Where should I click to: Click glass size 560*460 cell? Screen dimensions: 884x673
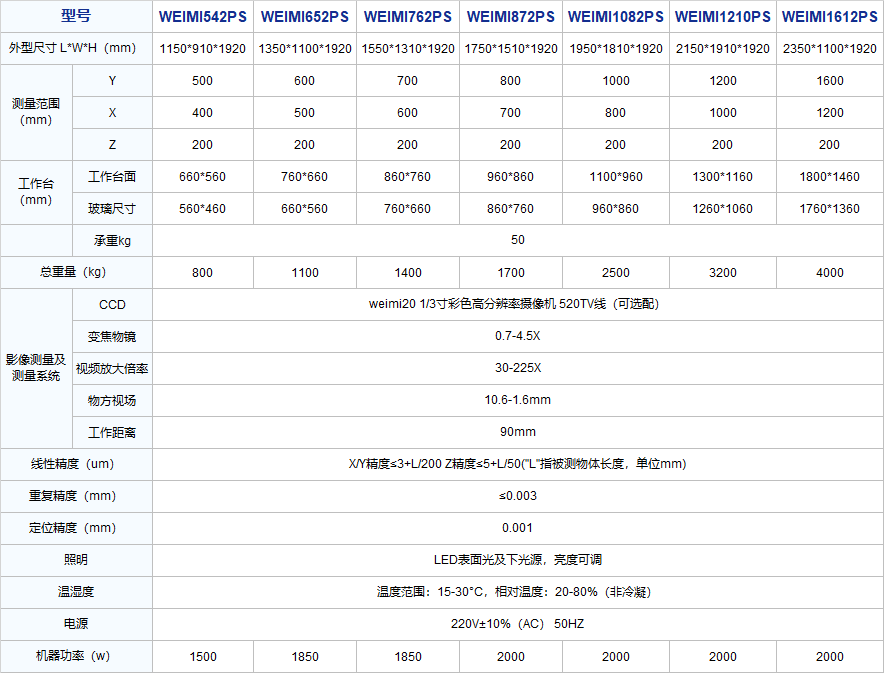(x=202, y=209)
